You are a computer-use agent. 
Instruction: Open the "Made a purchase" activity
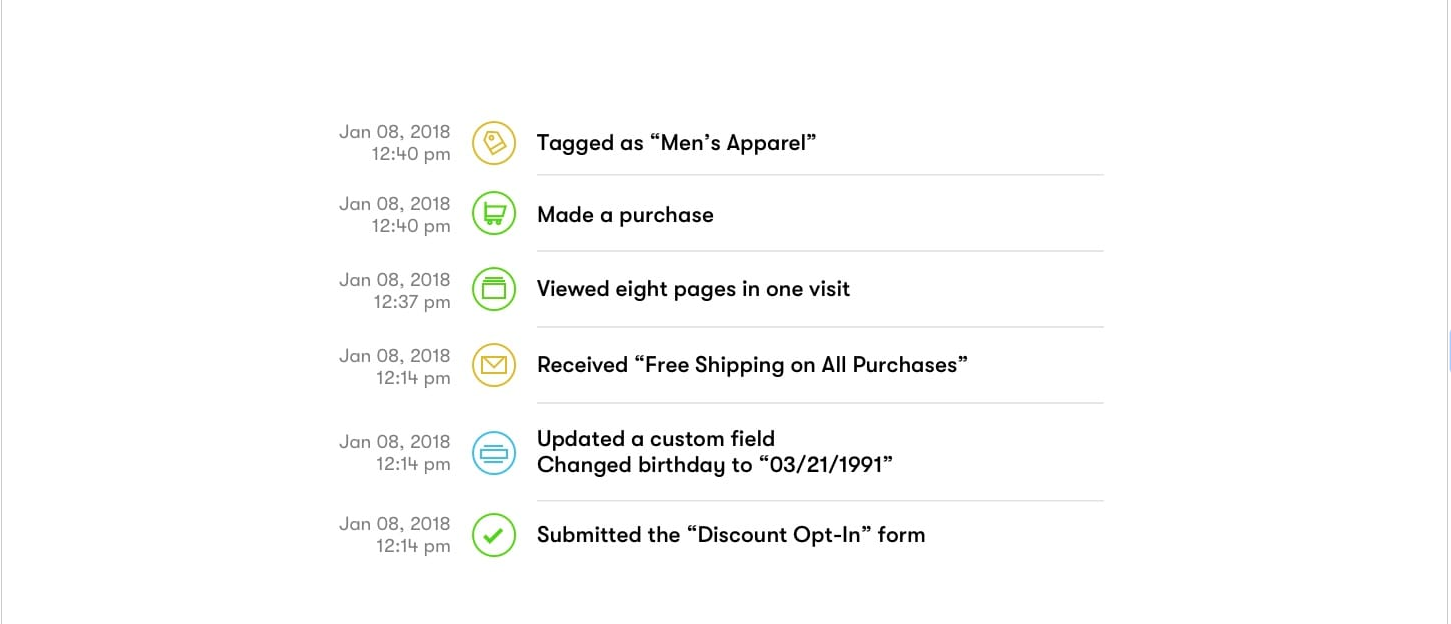[625, 215]
